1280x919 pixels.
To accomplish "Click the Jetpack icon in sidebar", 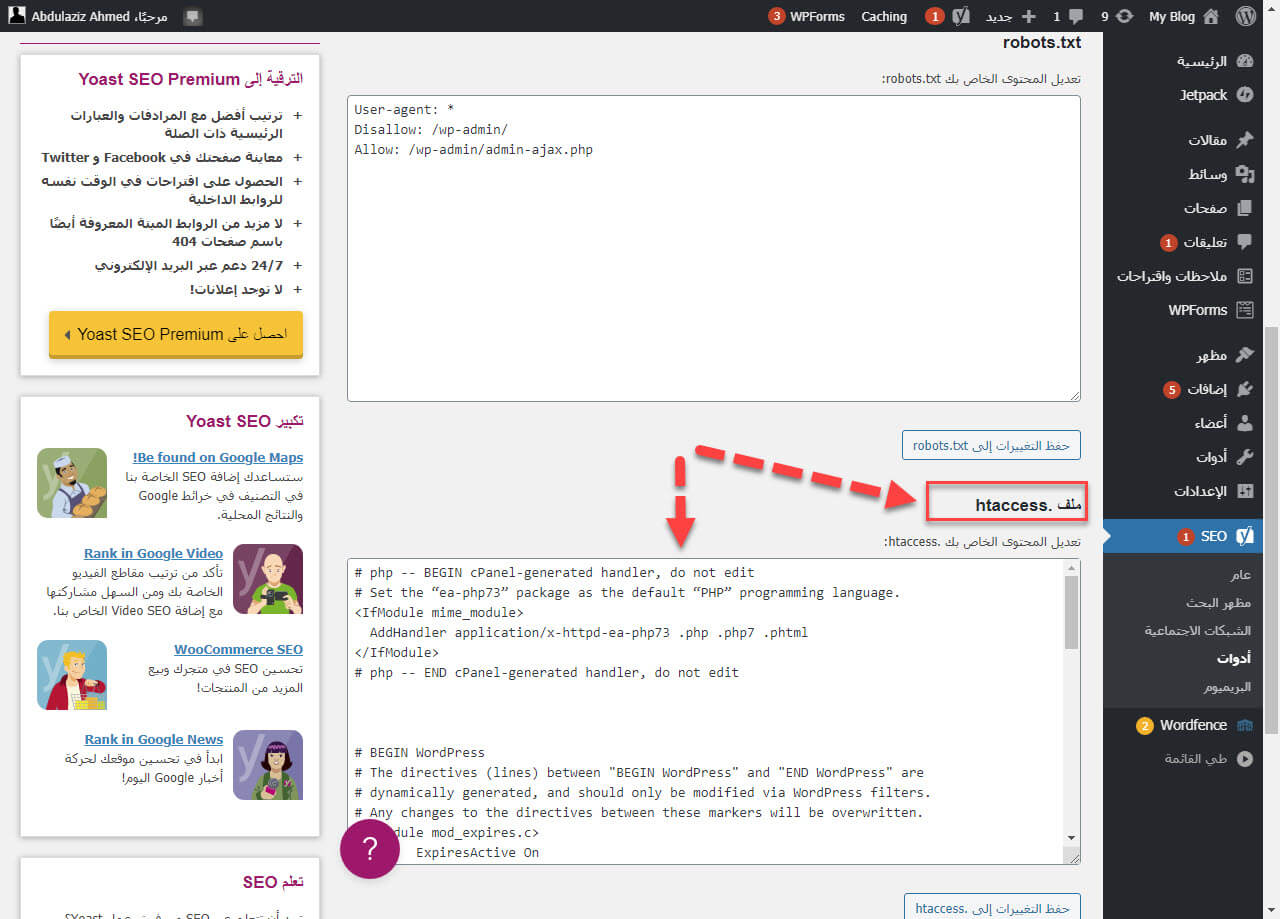I will 1245,95.
